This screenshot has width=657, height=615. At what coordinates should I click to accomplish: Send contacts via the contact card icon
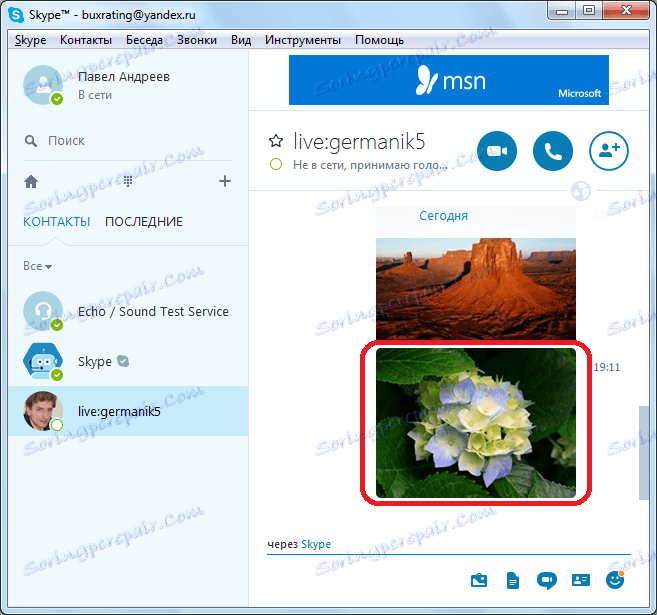point(581,580)
